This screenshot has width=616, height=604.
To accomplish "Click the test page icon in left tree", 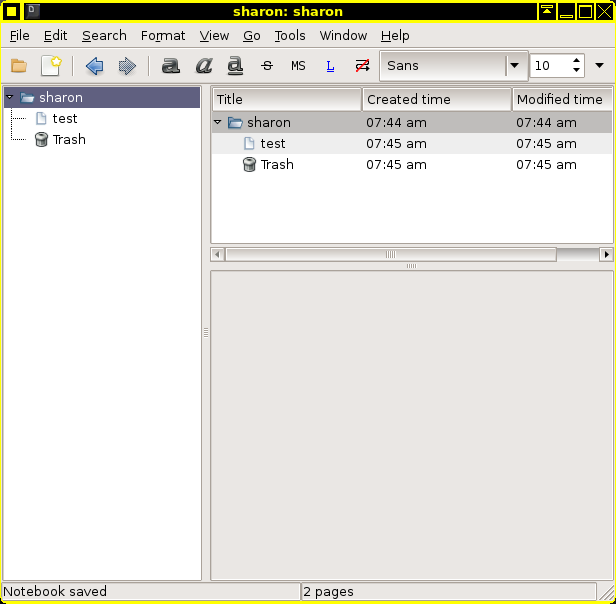I will point(41,118).
